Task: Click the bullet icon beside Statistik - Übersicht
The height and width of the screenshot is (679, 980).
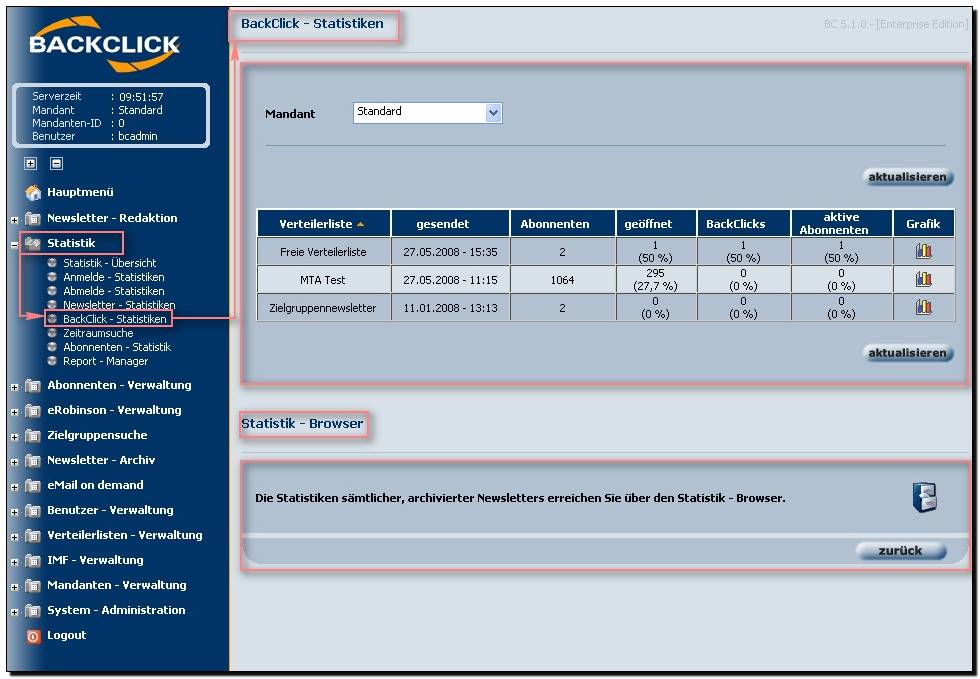Action: pyautogui.click(x=52, y=263)
